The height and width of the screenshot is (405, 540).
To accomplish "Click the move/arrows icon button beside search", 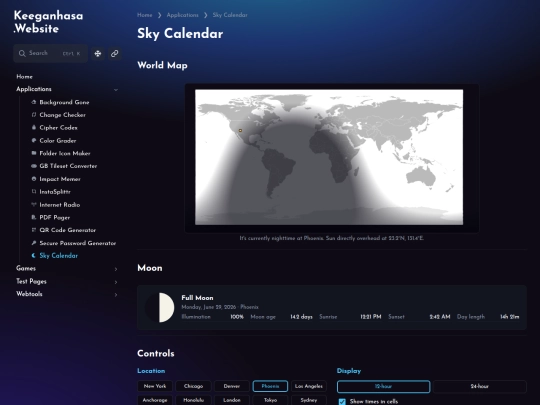I will tap(98, 53).
